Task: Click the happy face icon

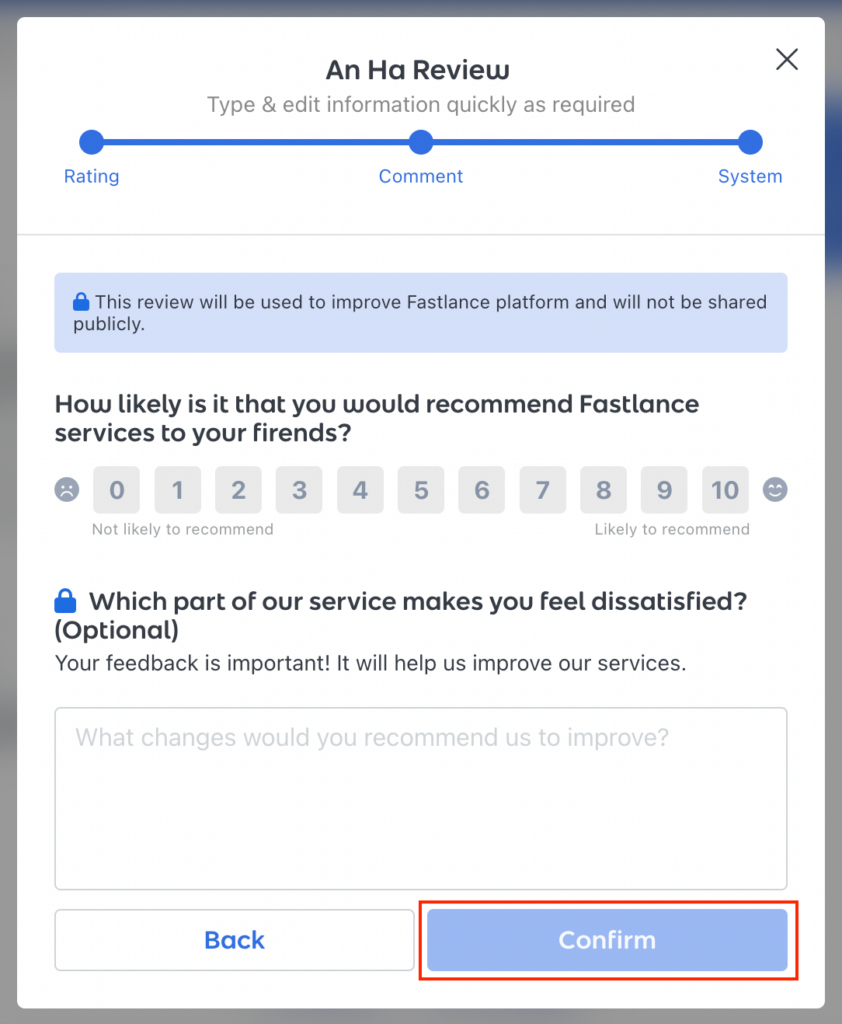Action: point(775,490)
